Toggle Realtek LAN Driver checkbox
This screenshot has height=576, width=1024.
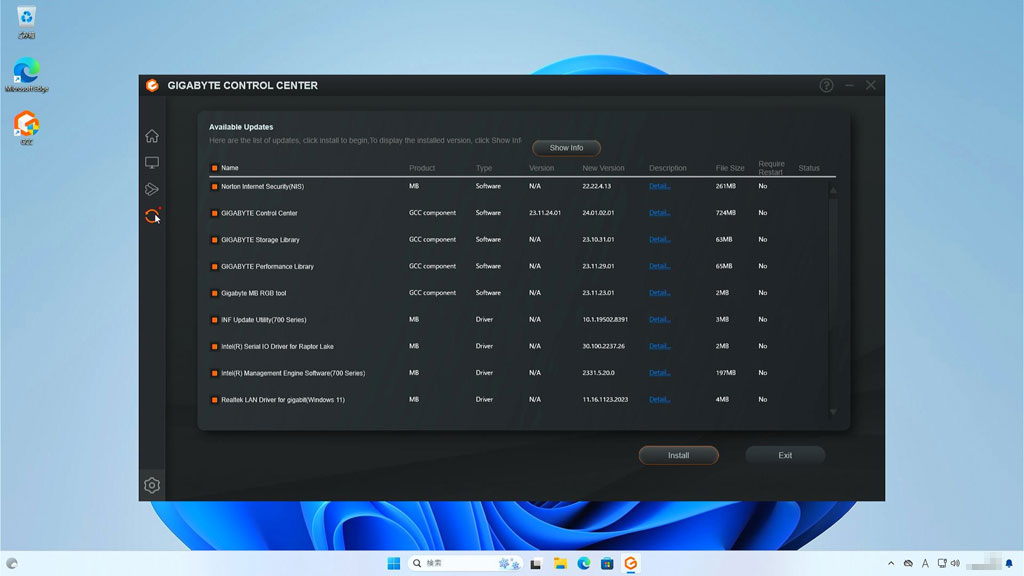coord(214,400)
